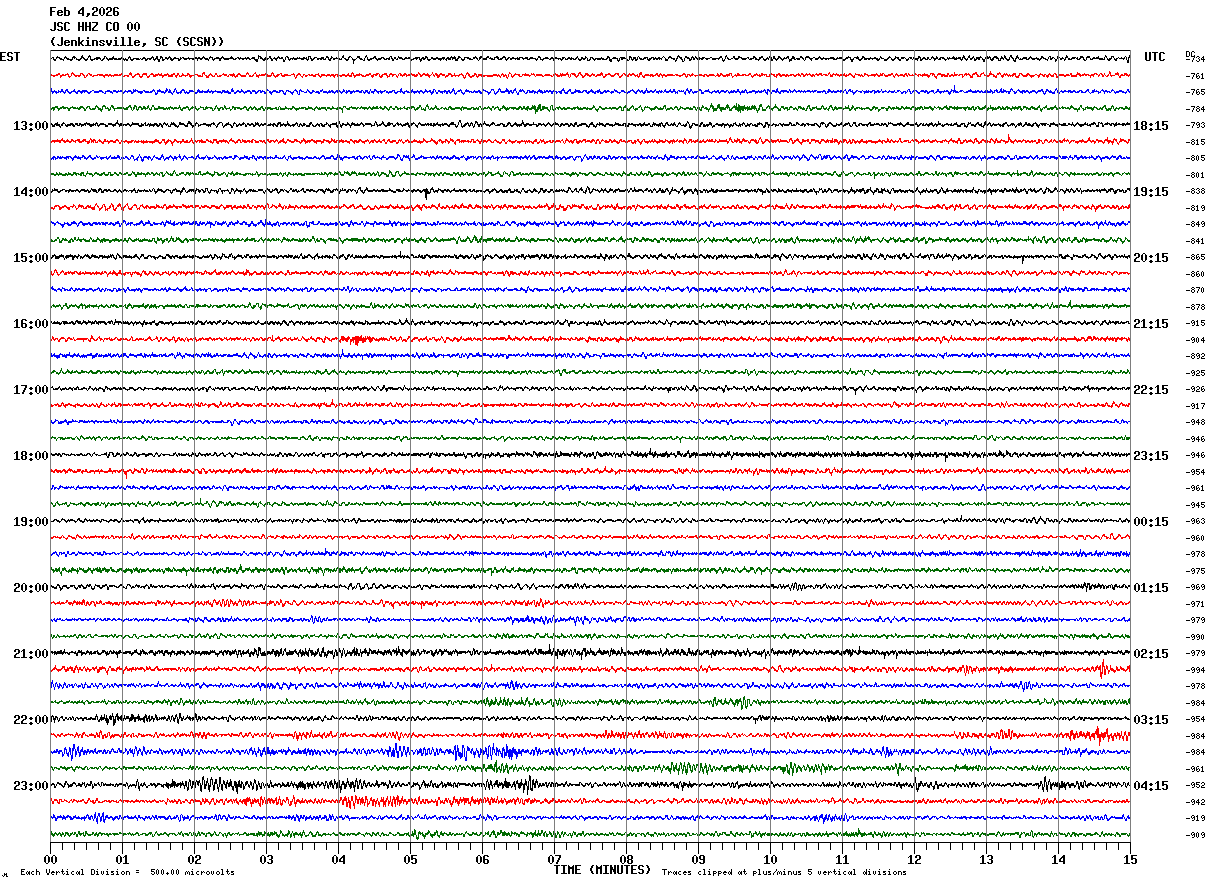
Task: Select the EST timezone label
Action: click(10, 57)
